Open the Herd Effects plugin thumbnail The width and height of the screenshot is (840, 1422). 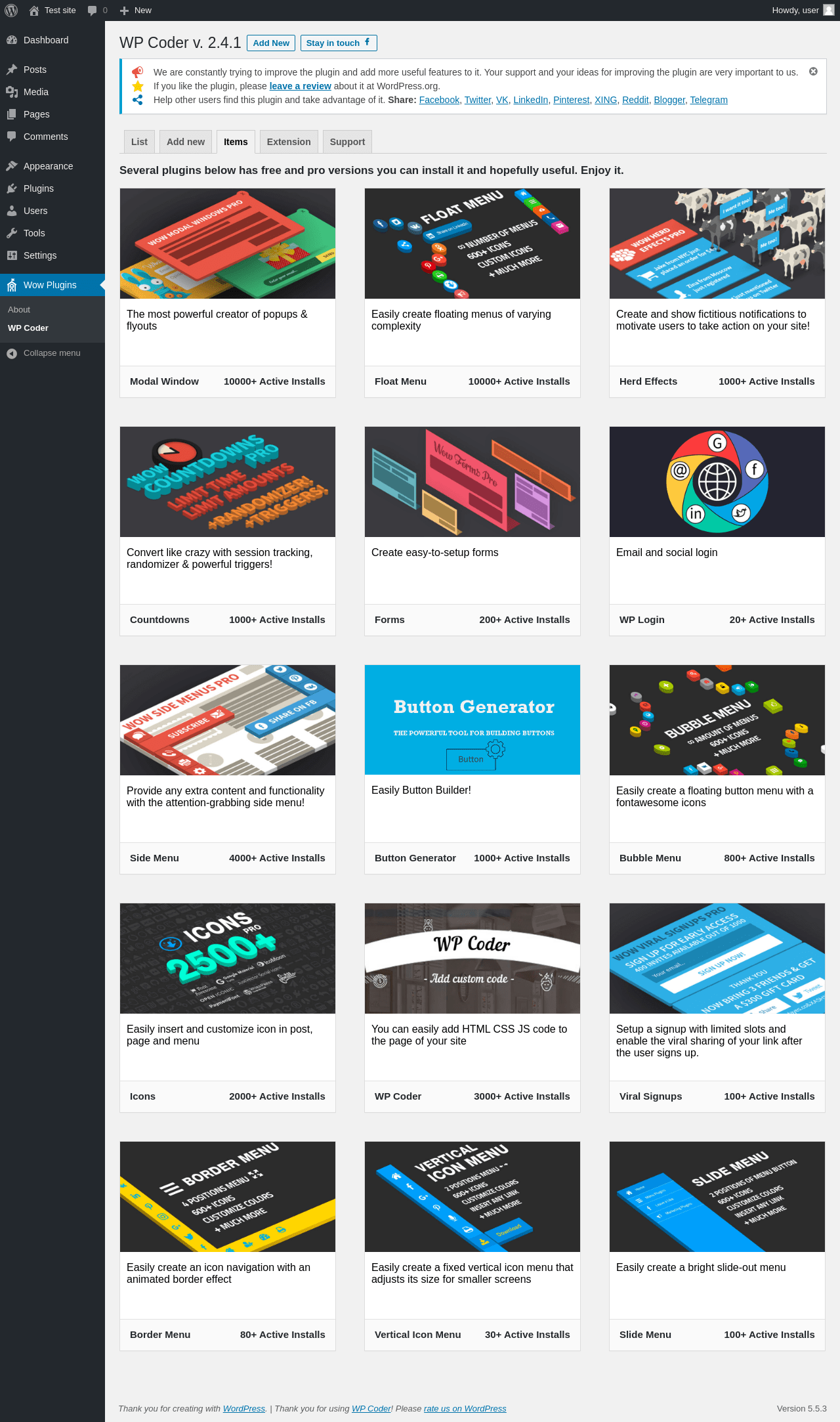pos(717,244)
